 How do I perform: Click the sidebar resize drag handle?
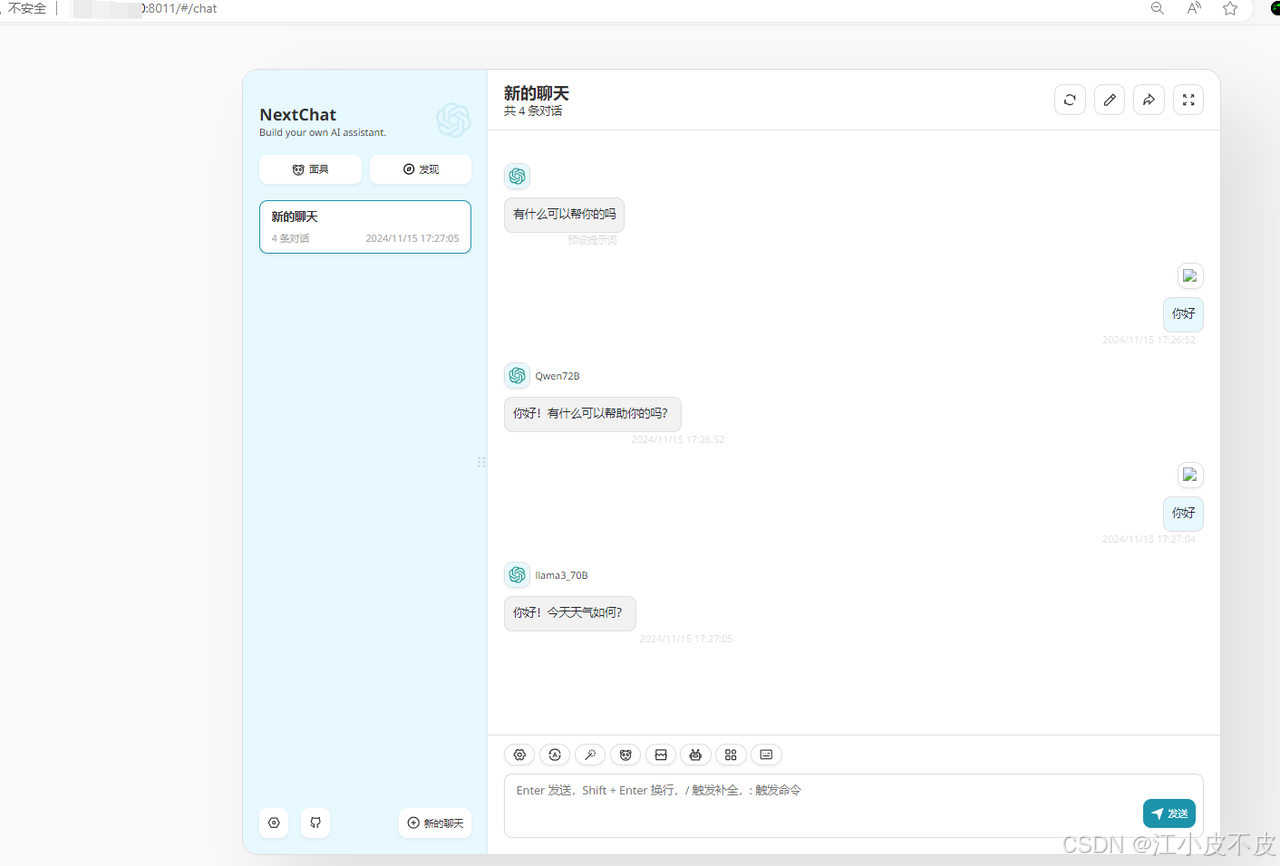click(x=481, y=462)
